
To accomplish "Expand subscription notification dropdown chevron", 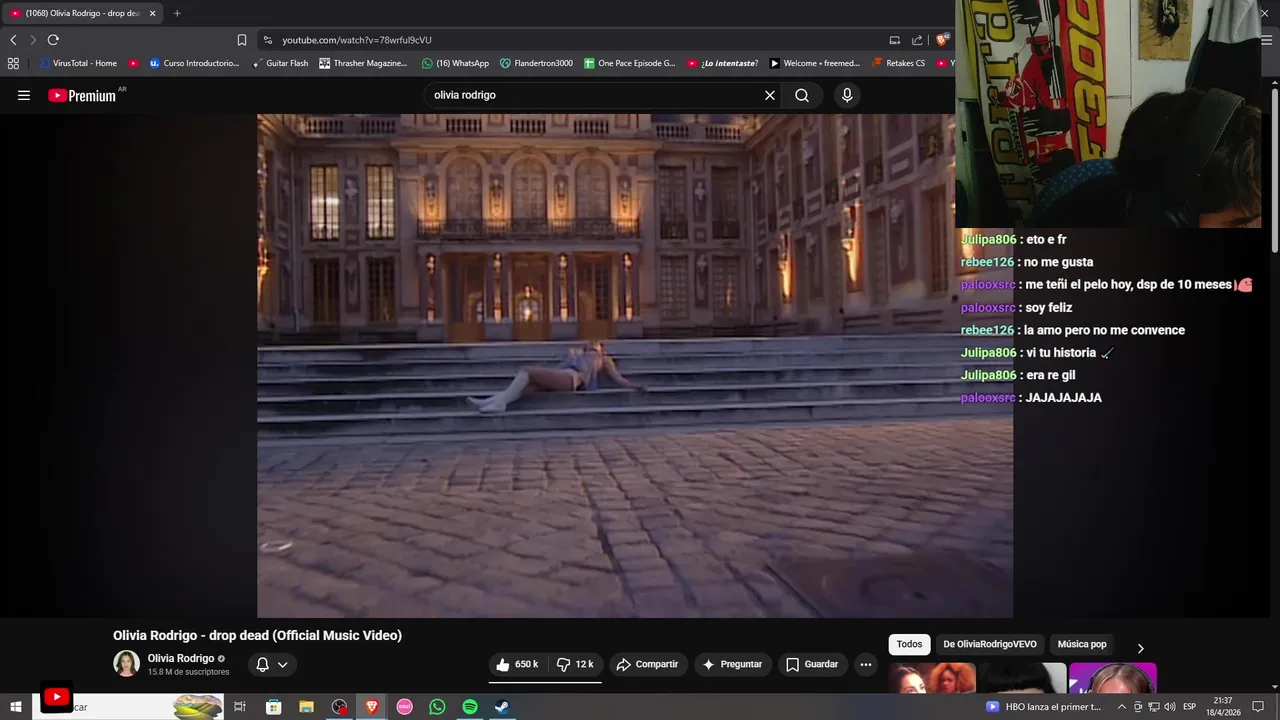I will (x=283, y=664).
